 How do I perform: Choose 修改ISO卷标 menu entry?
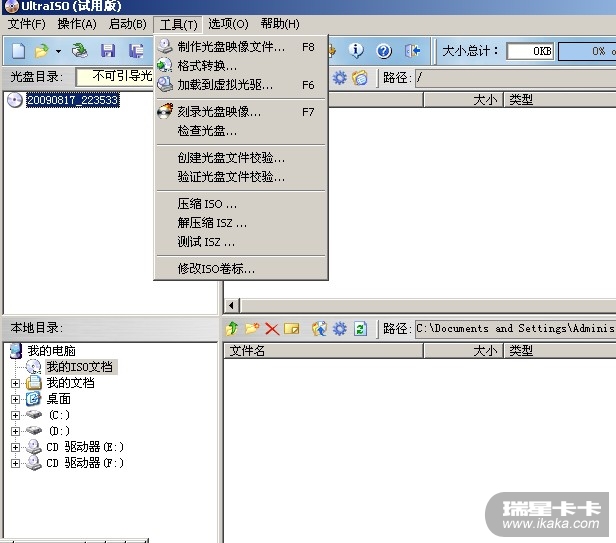coord(241,269)
